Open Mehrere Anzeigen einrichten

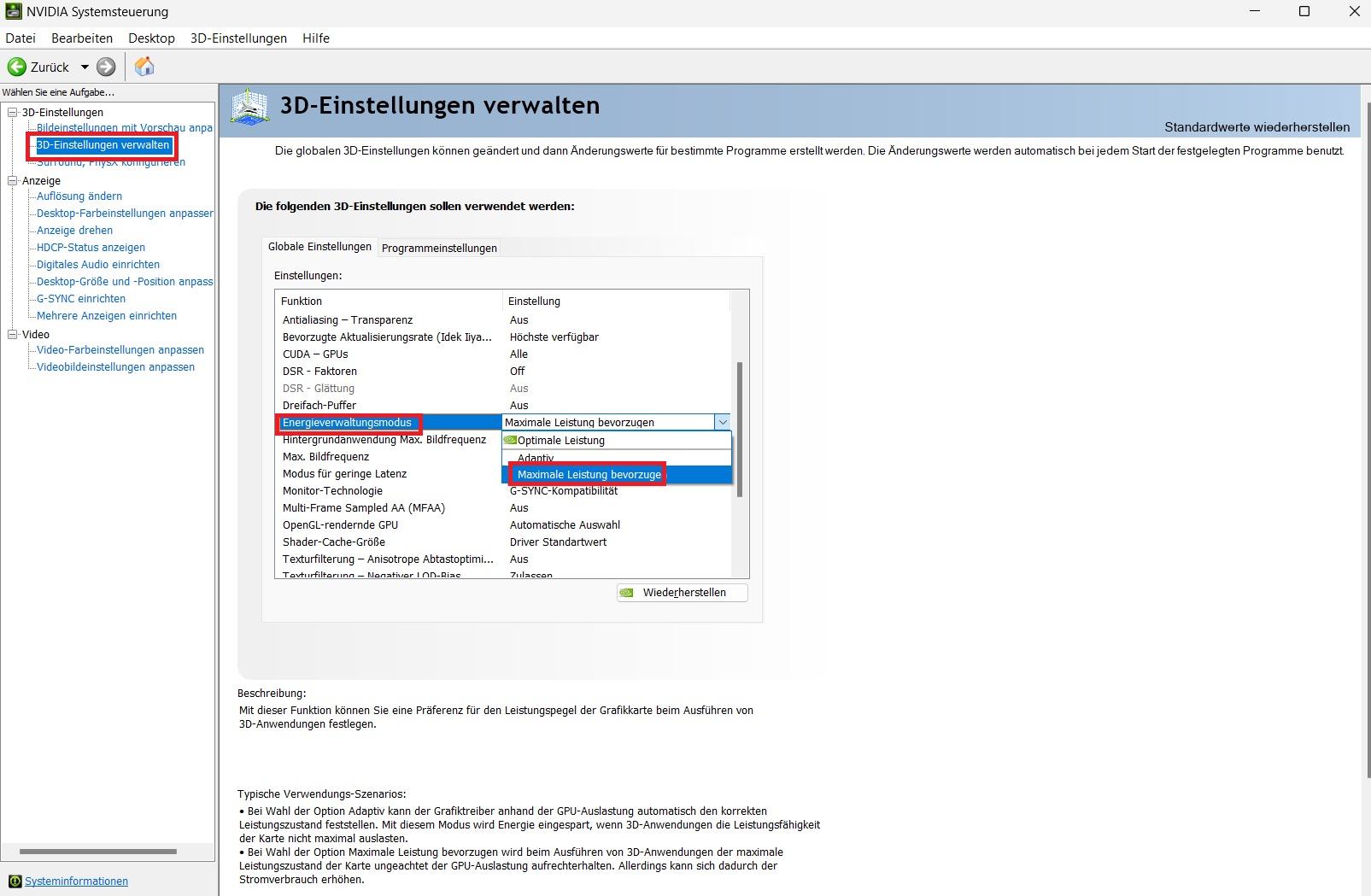click(x=107, y=316)
